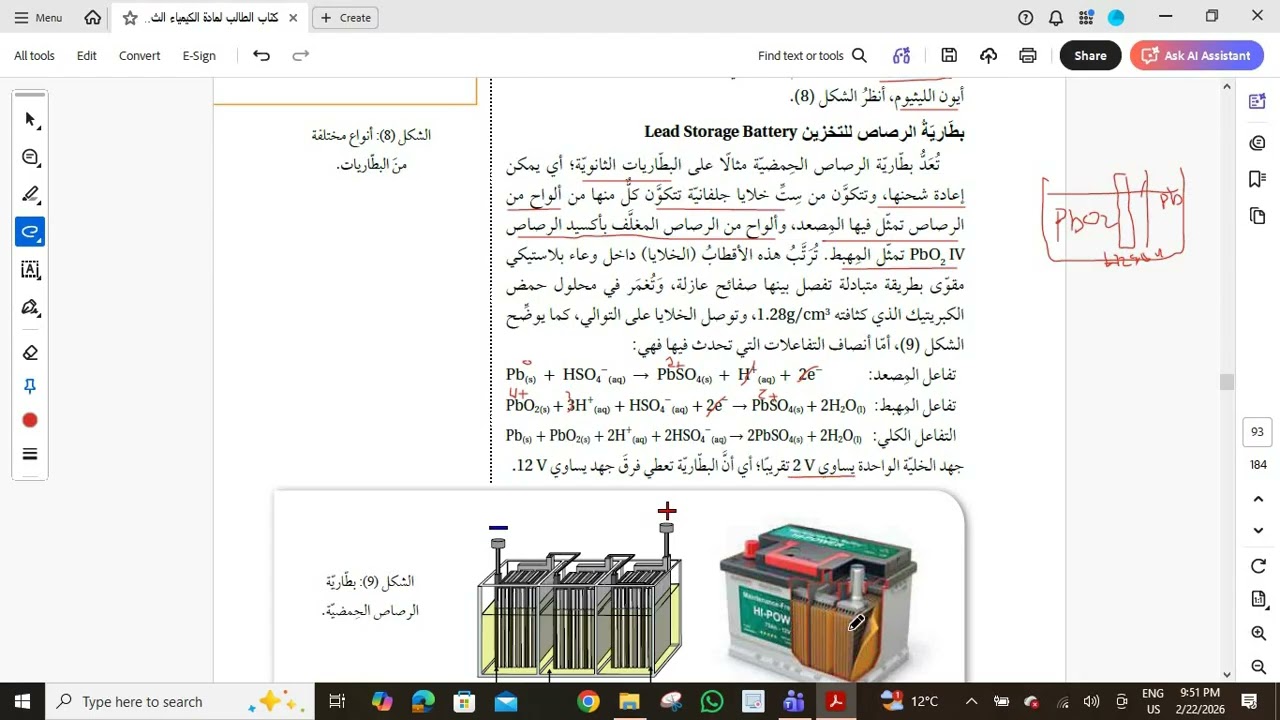Click the heading Lead Storage Battery
The height and width of the screenshot is (720, 1280).
(721, 132)
